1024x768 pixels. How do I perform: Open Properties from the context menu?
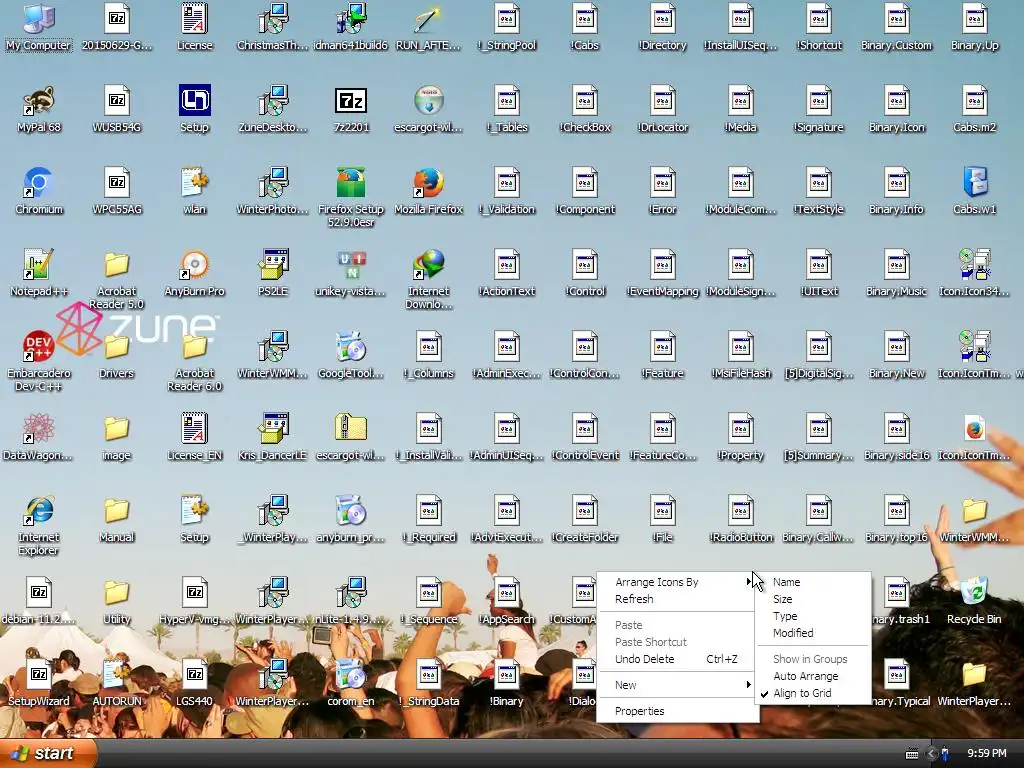(678, 711)
